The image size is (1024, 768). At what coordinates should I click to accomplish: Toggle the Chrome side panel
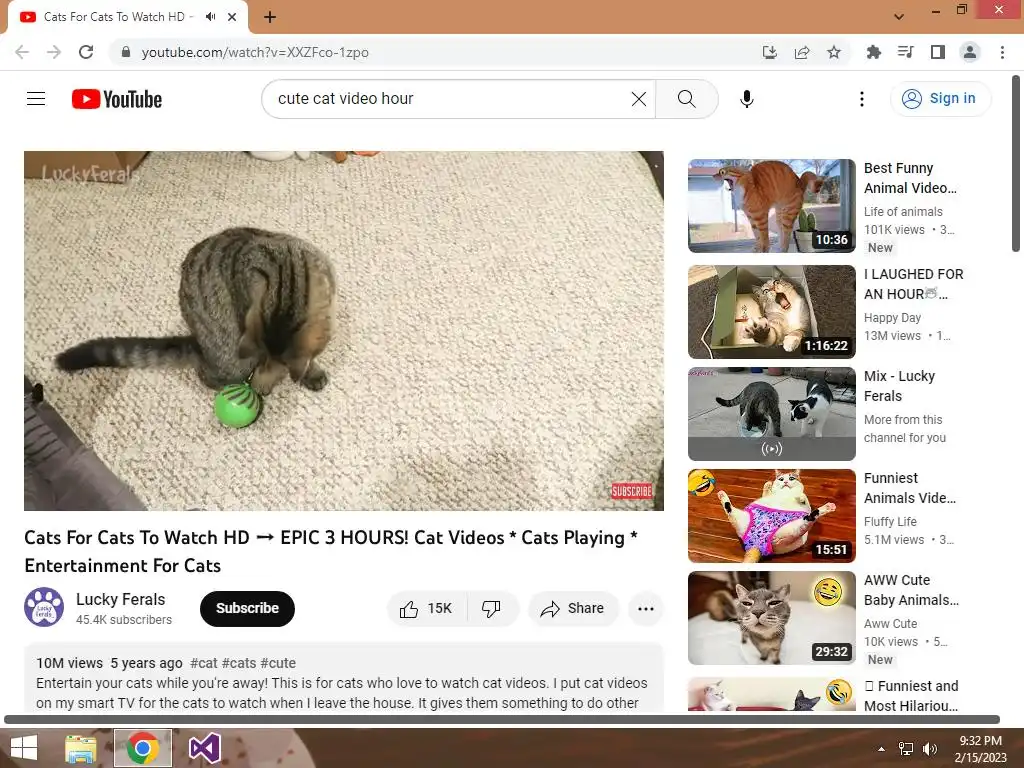coord(938,52)
